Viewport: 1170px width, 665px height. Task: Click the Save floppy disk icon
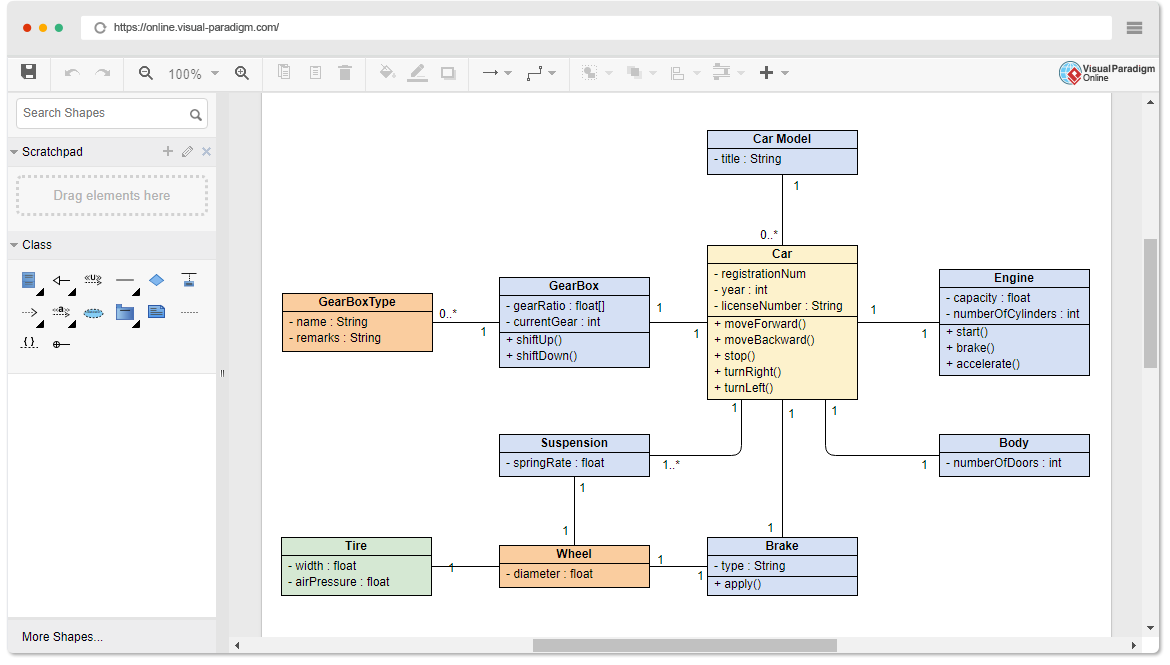click(x=28, y=72)
